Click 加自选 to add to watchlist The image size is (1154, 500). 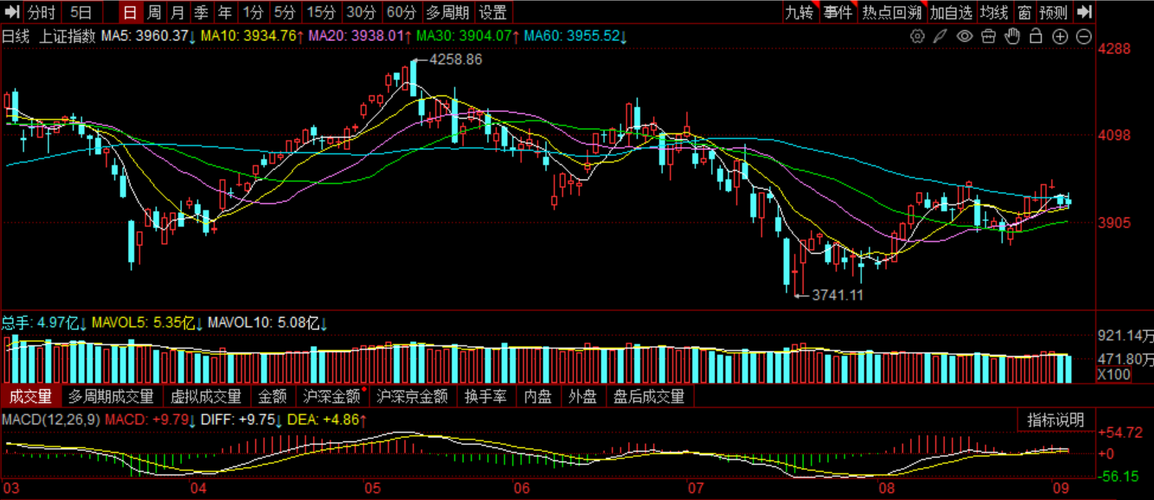[951, 12]
